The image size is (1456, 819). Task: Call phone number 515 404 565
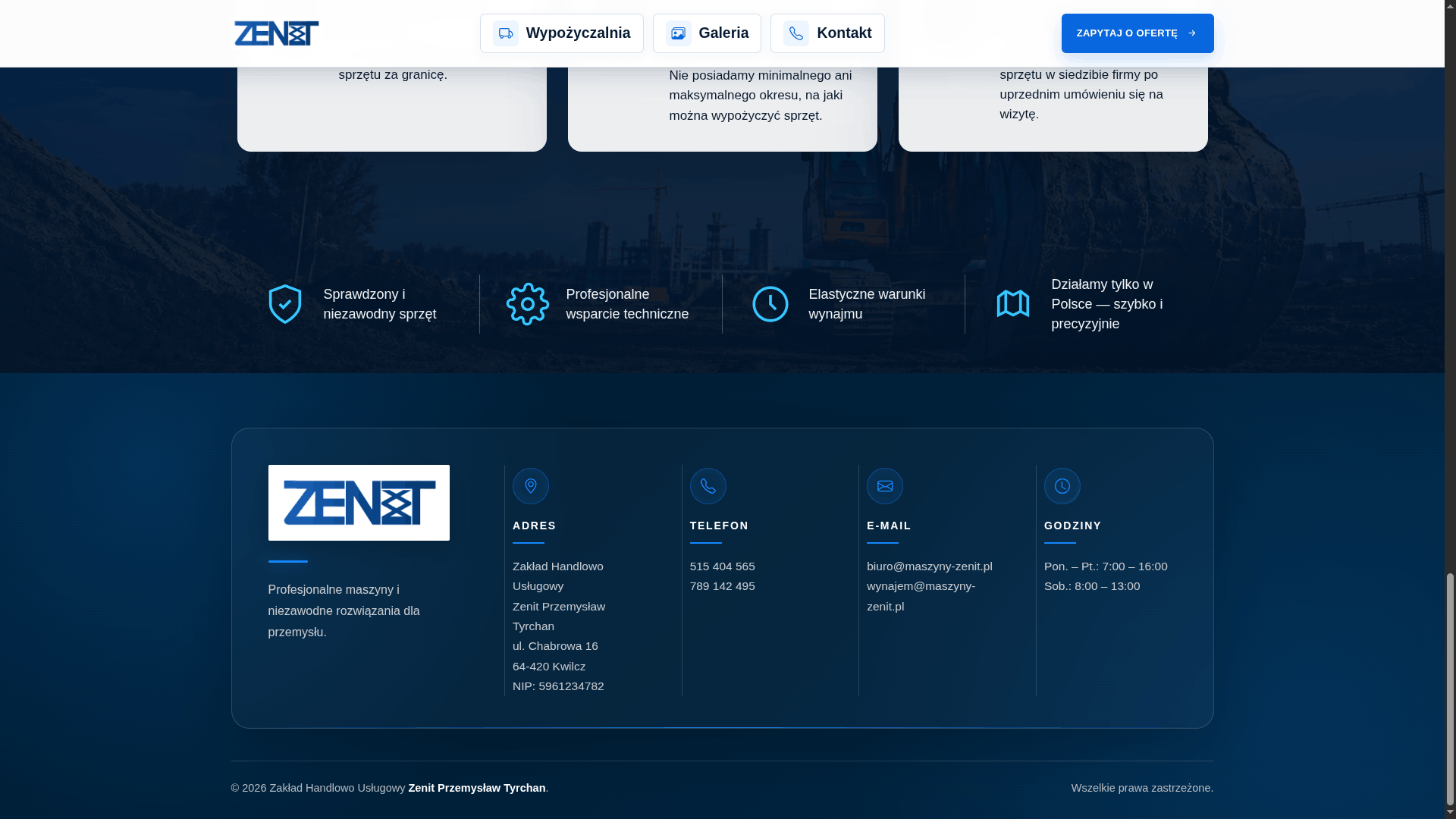point(723,566)
